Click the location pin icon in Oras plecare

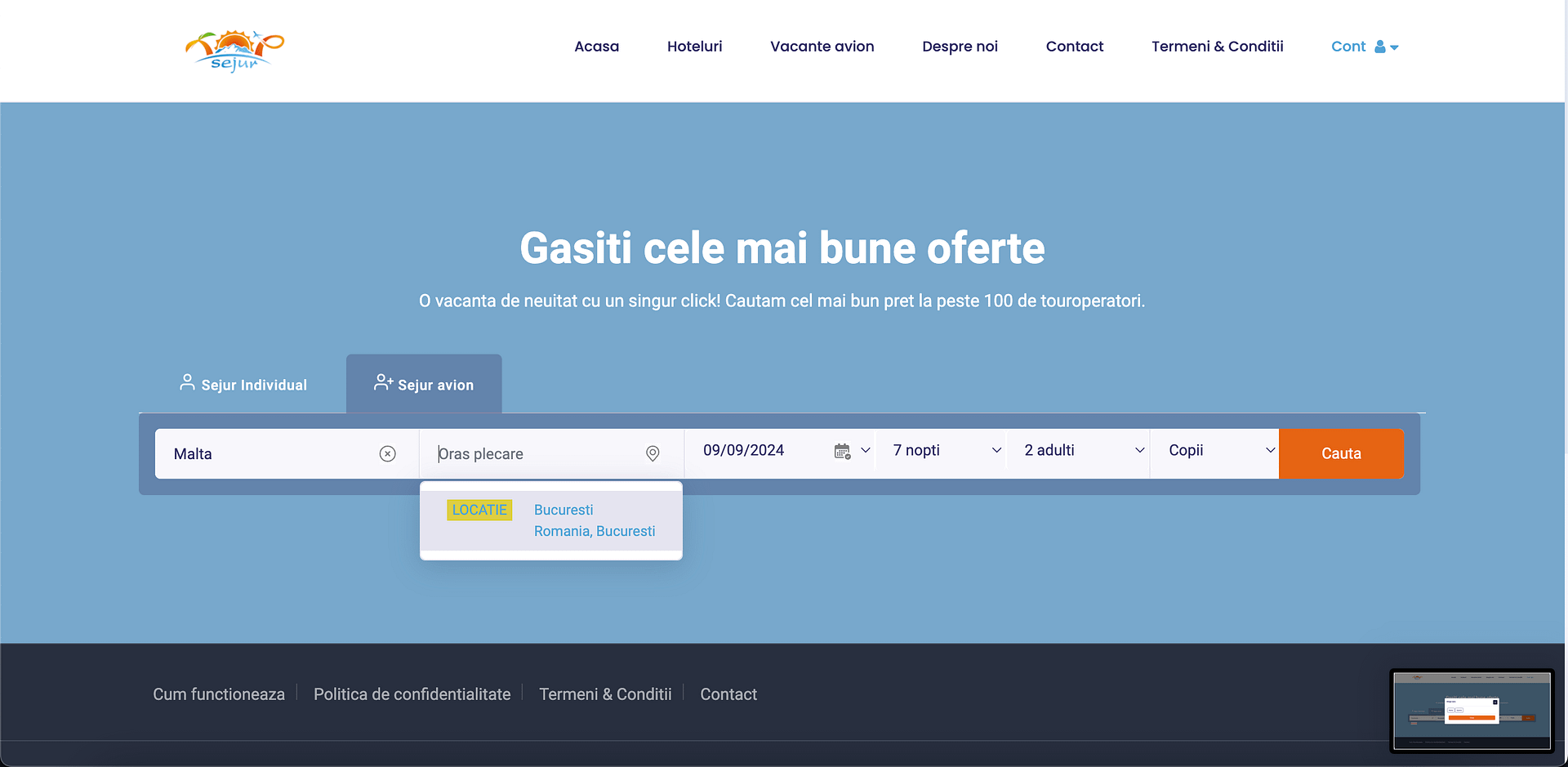coord(653,453)
